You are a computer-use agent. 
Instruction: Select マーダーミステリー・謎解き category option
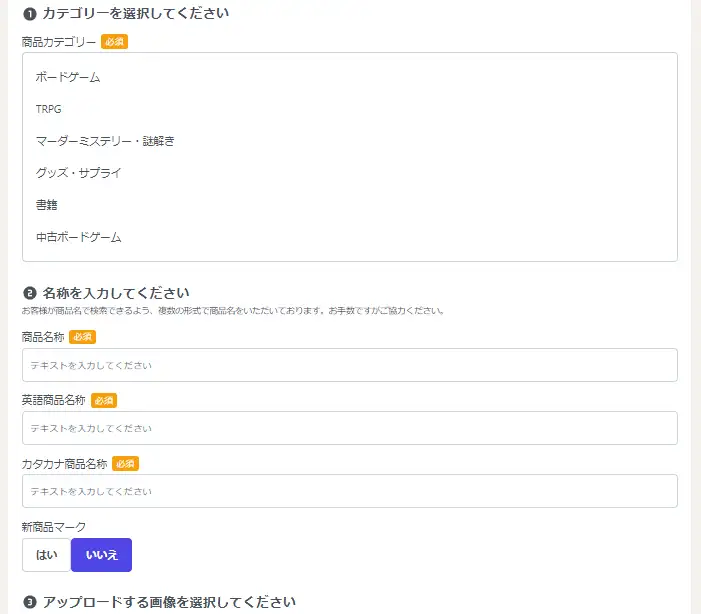point(105,141)
